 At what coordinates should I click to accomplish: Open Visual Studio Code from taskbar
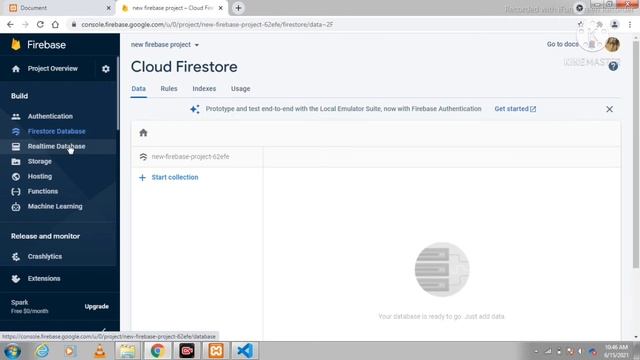click(x=245, y=351)
